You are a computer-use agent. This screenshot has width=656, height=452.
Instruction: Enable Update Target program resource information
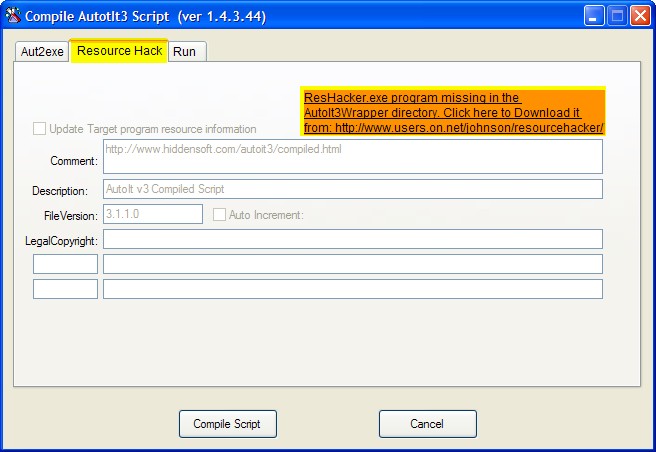(40, 129)
